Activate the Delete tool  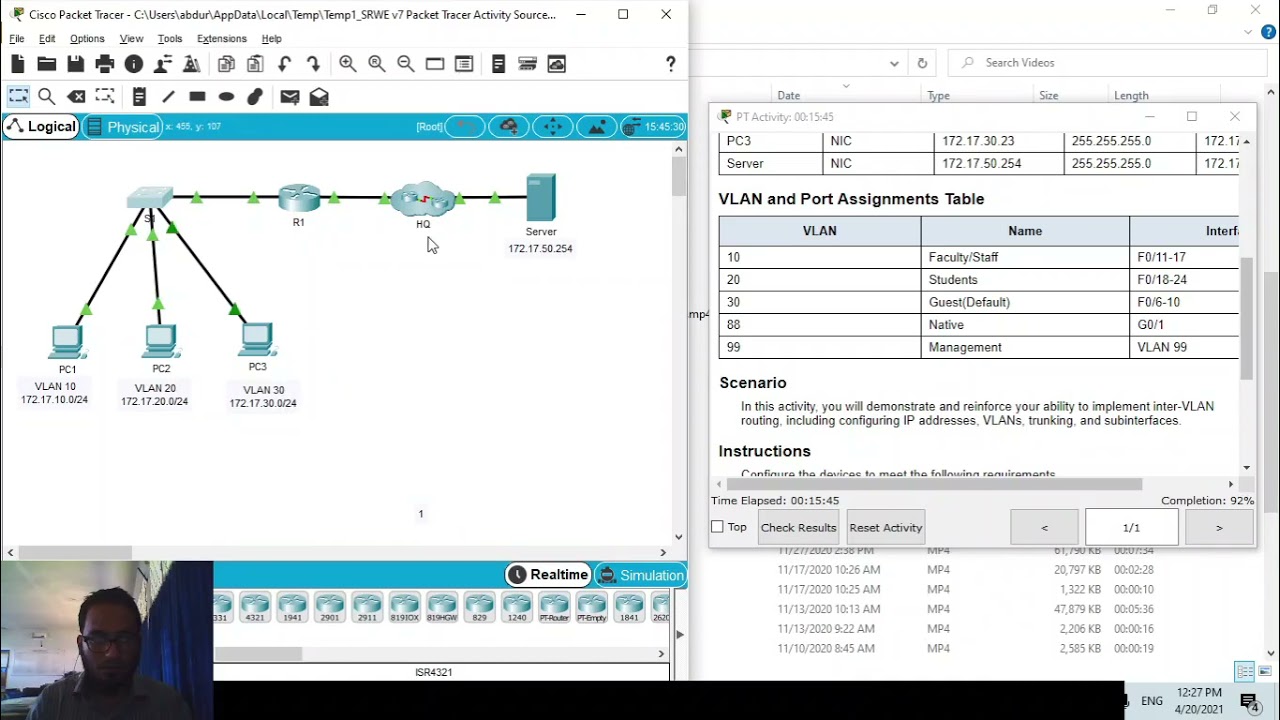point(76,97)
